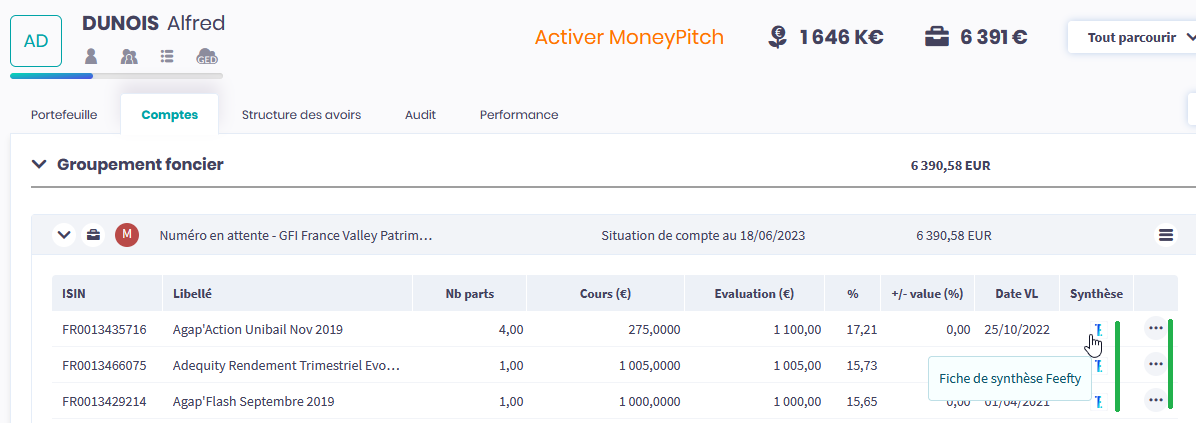
Task: Open the family members group icon
Action: click(x=129, y=56)
